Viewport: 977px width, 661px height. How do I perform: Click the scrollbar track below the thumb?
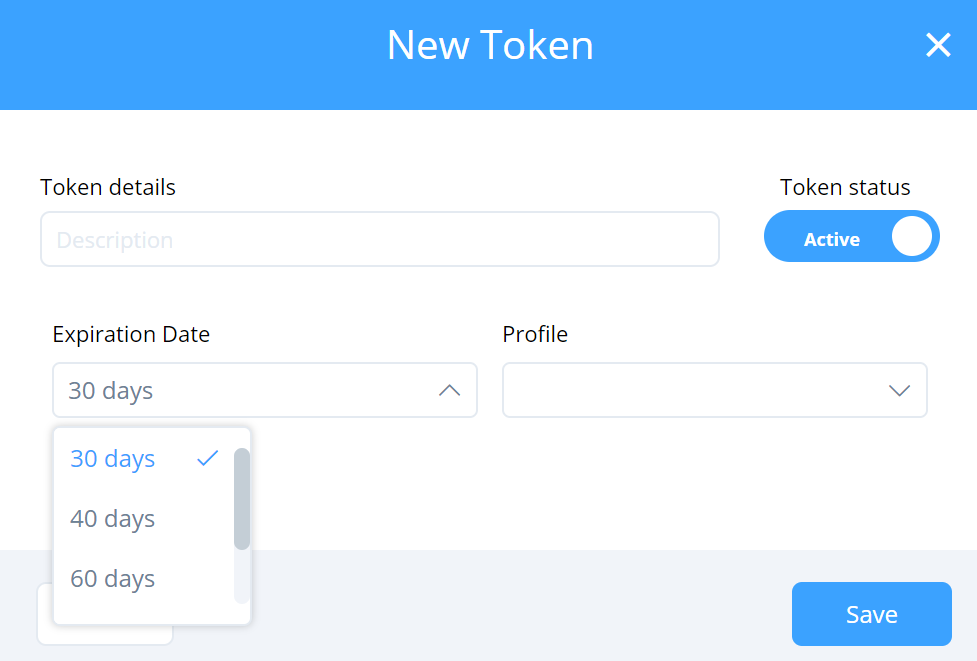242,578
